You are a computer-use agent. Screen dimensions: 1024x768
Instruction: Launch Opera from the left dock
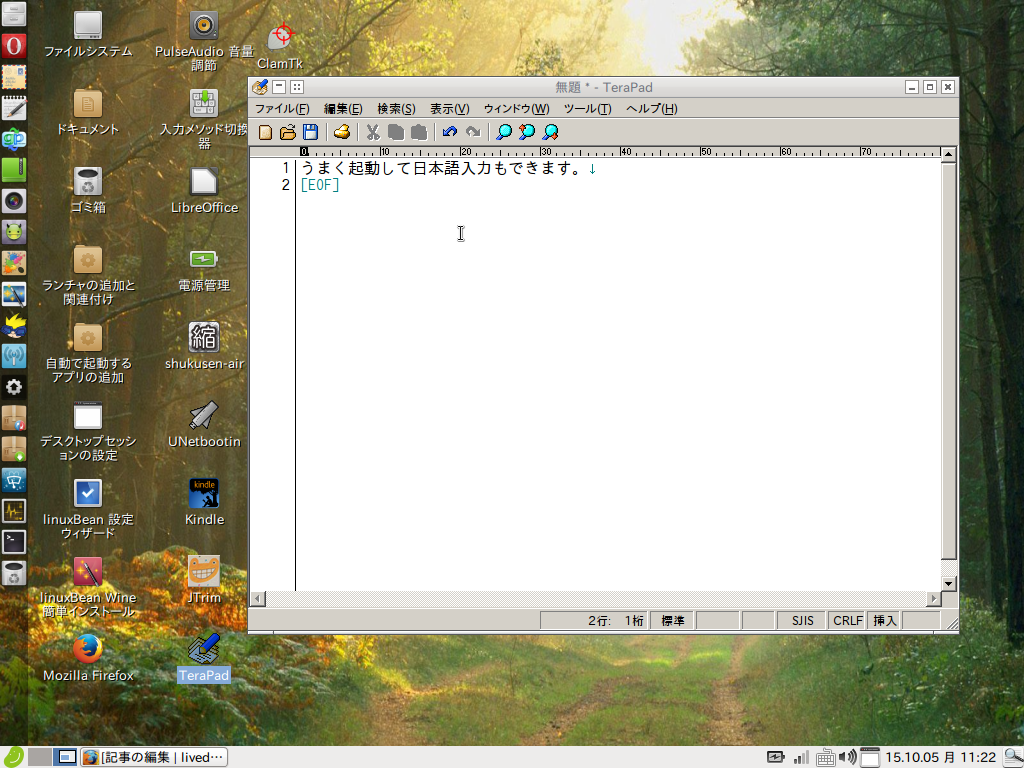tap(14, 46)
